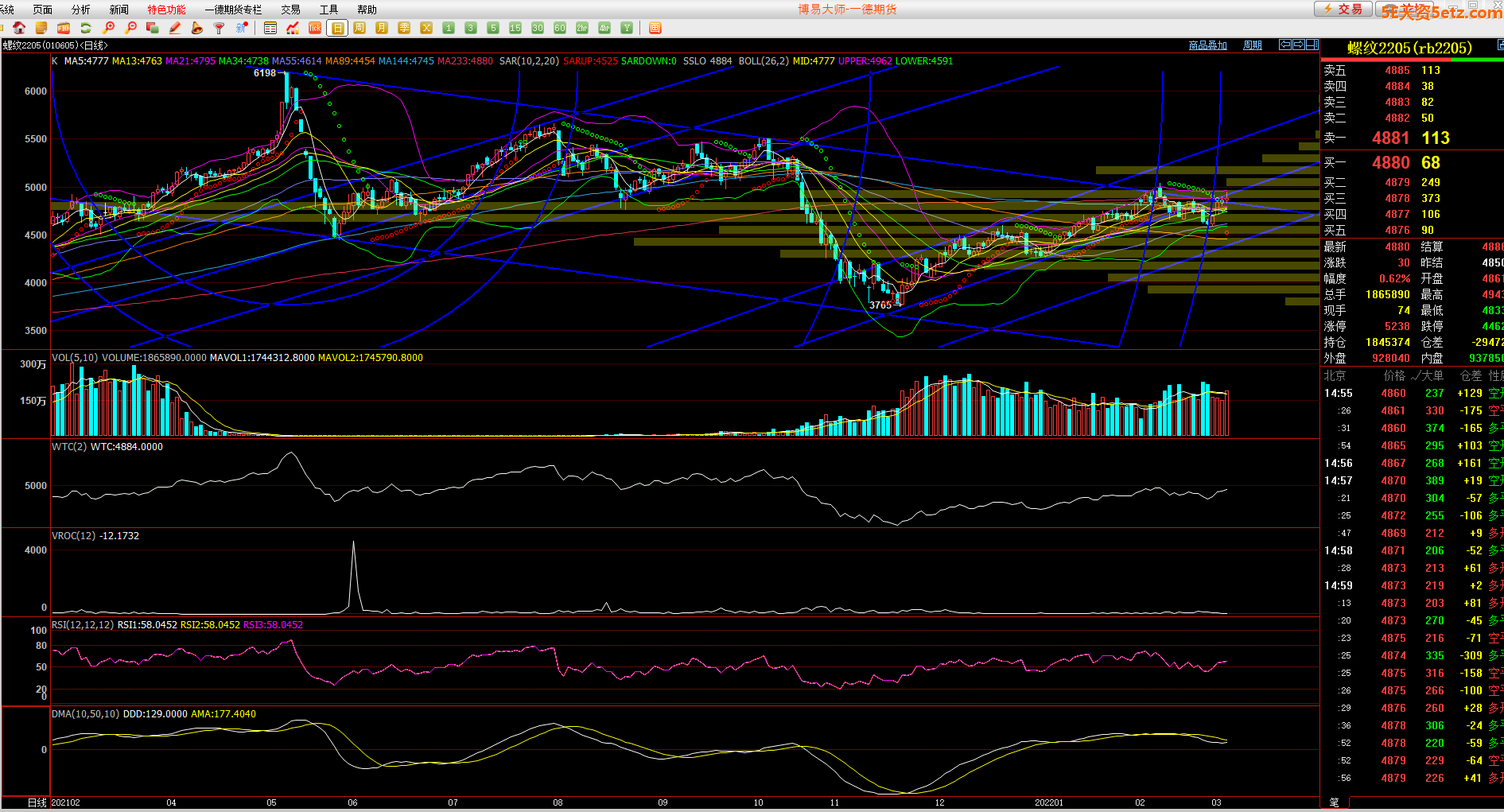Expand the red 特色功能 menu

point(166,10)
